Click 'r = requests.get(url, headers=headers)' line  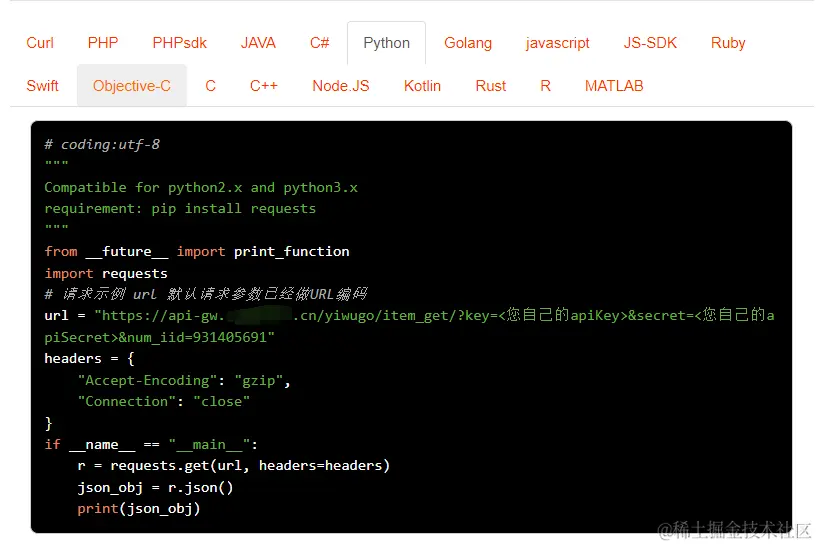point(233,466)
